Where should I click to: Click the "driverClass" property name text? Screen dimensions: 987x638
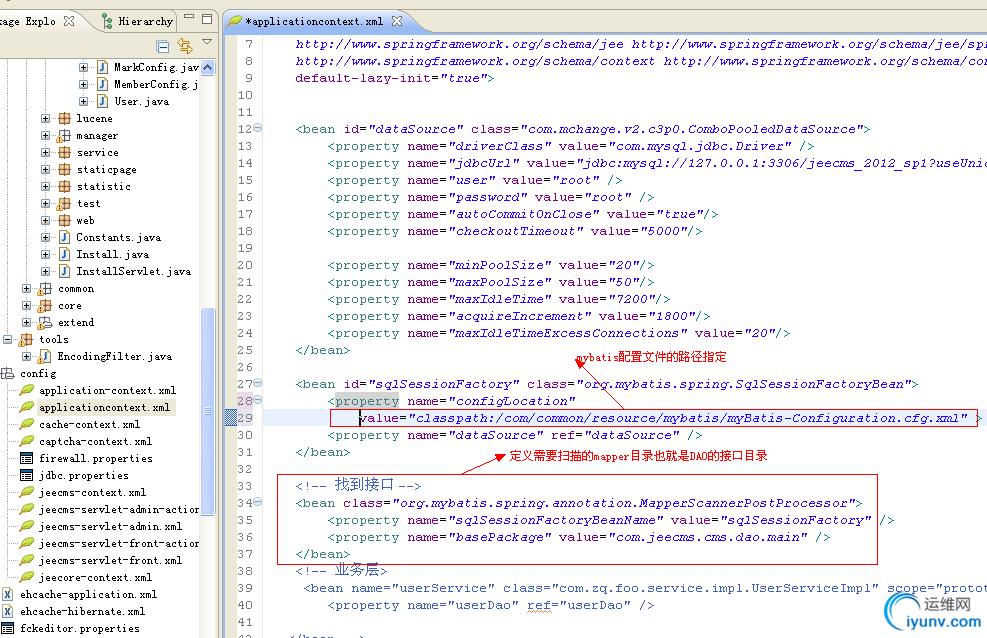(x=500, y=146)
